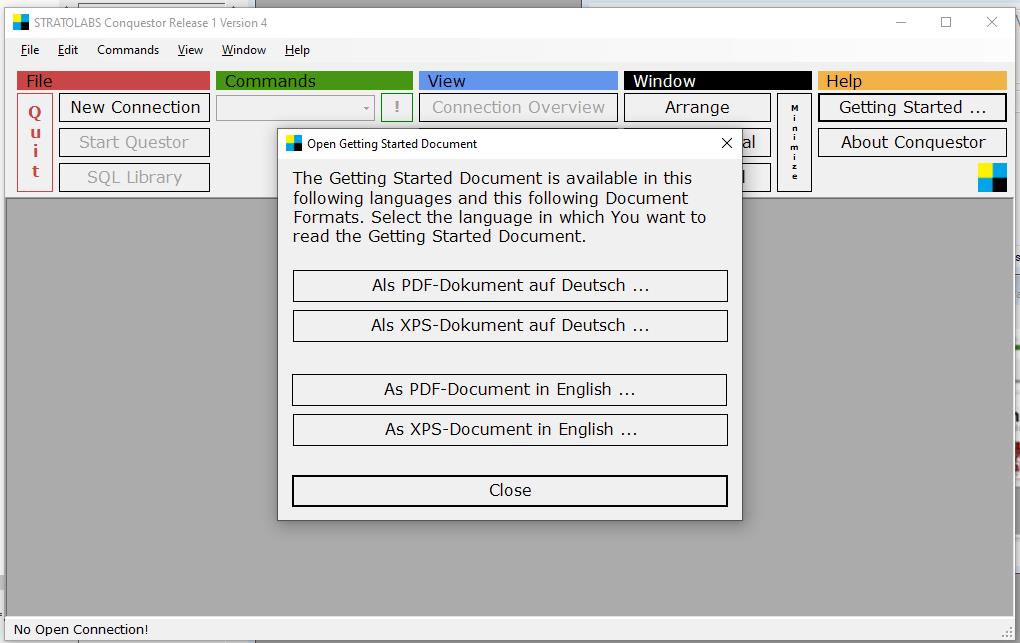Viewport: 1020px width, 643px height.
Task: Click Getting Started ... button
Action: [x=912, y=107]
